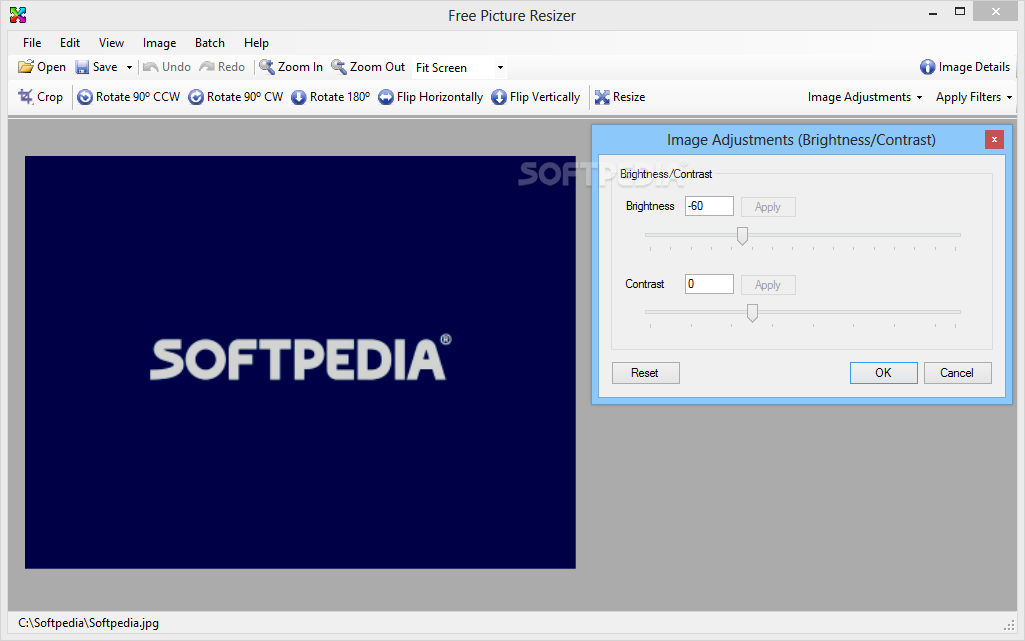Expand the Save dropdown arrow
Viewport: 1025px width, 641px height.
click(129, 67)
